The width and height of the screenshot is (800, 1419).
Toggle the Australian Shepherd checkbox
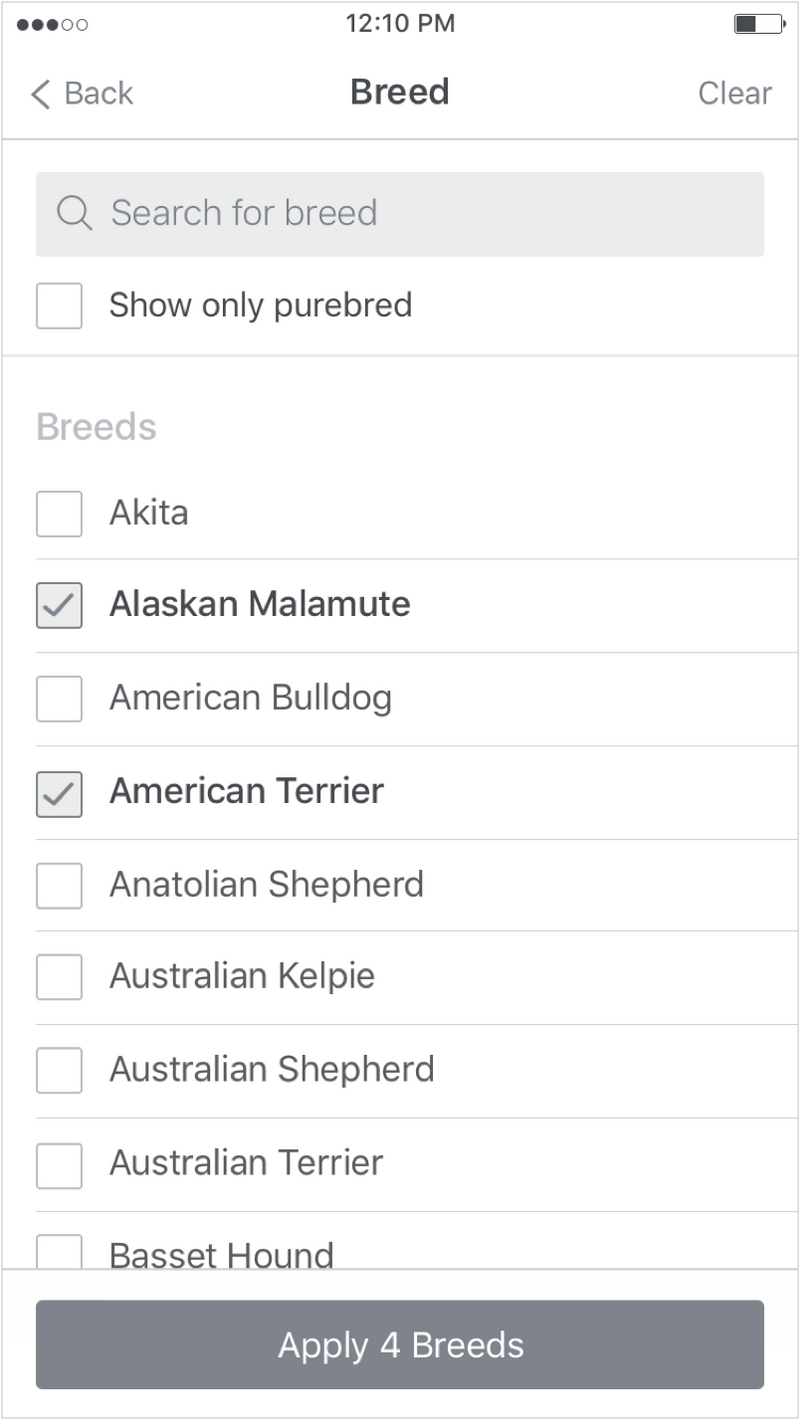[59, 1070]
